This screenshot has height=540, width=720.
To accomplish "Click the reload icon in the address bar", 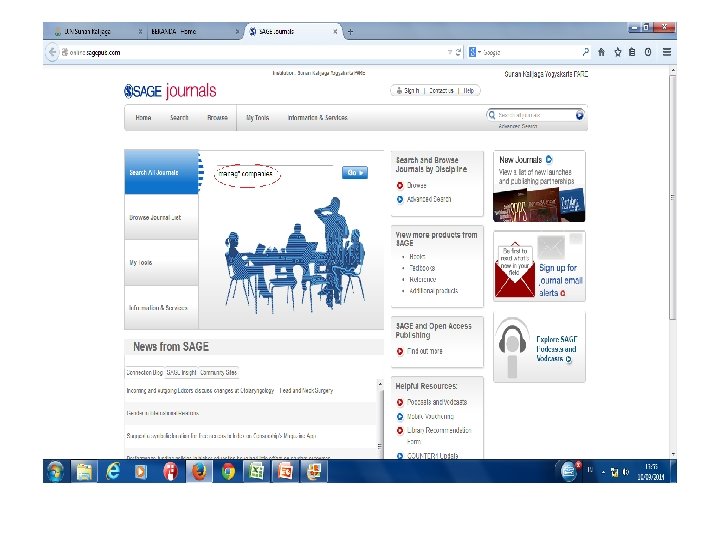I will (x=458, y=52).
